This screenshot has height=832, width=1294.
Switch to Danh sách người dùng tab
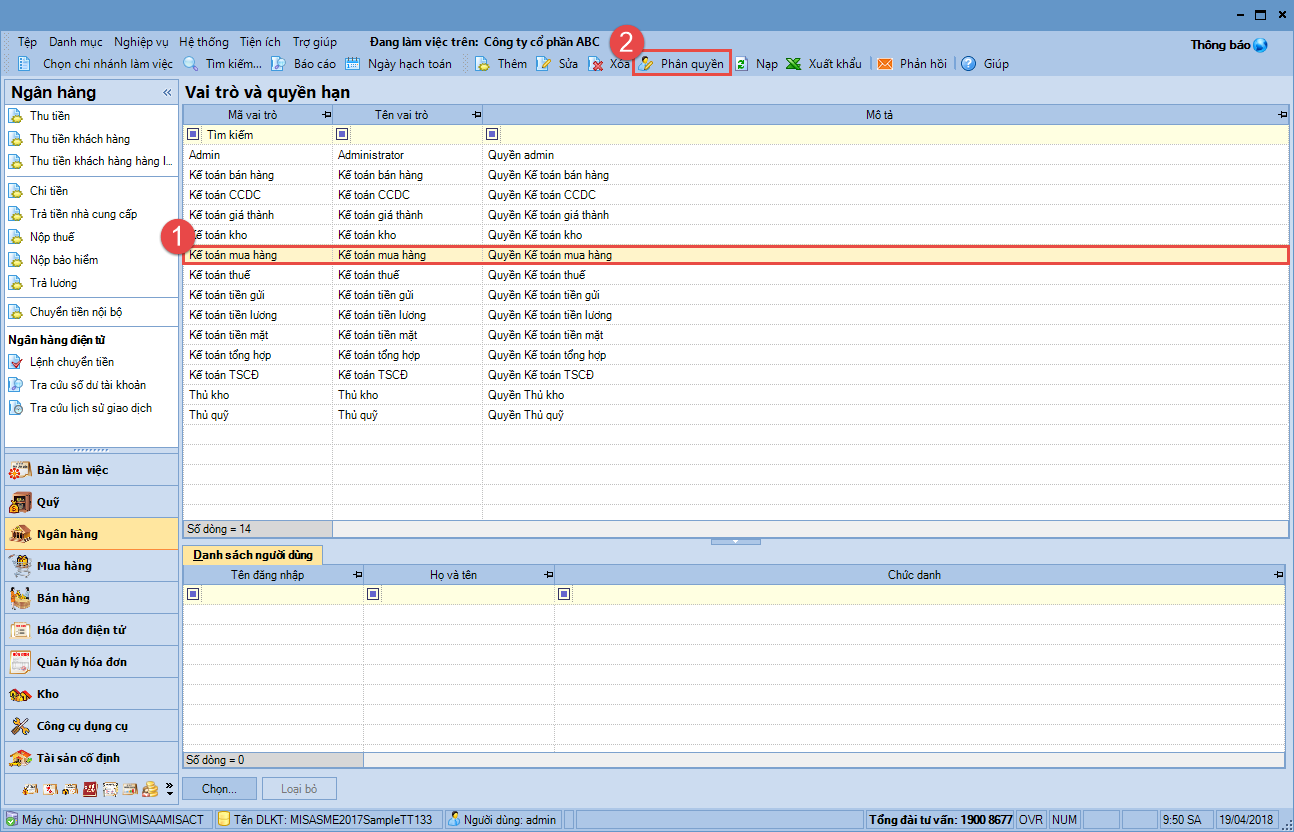(253, 554)
